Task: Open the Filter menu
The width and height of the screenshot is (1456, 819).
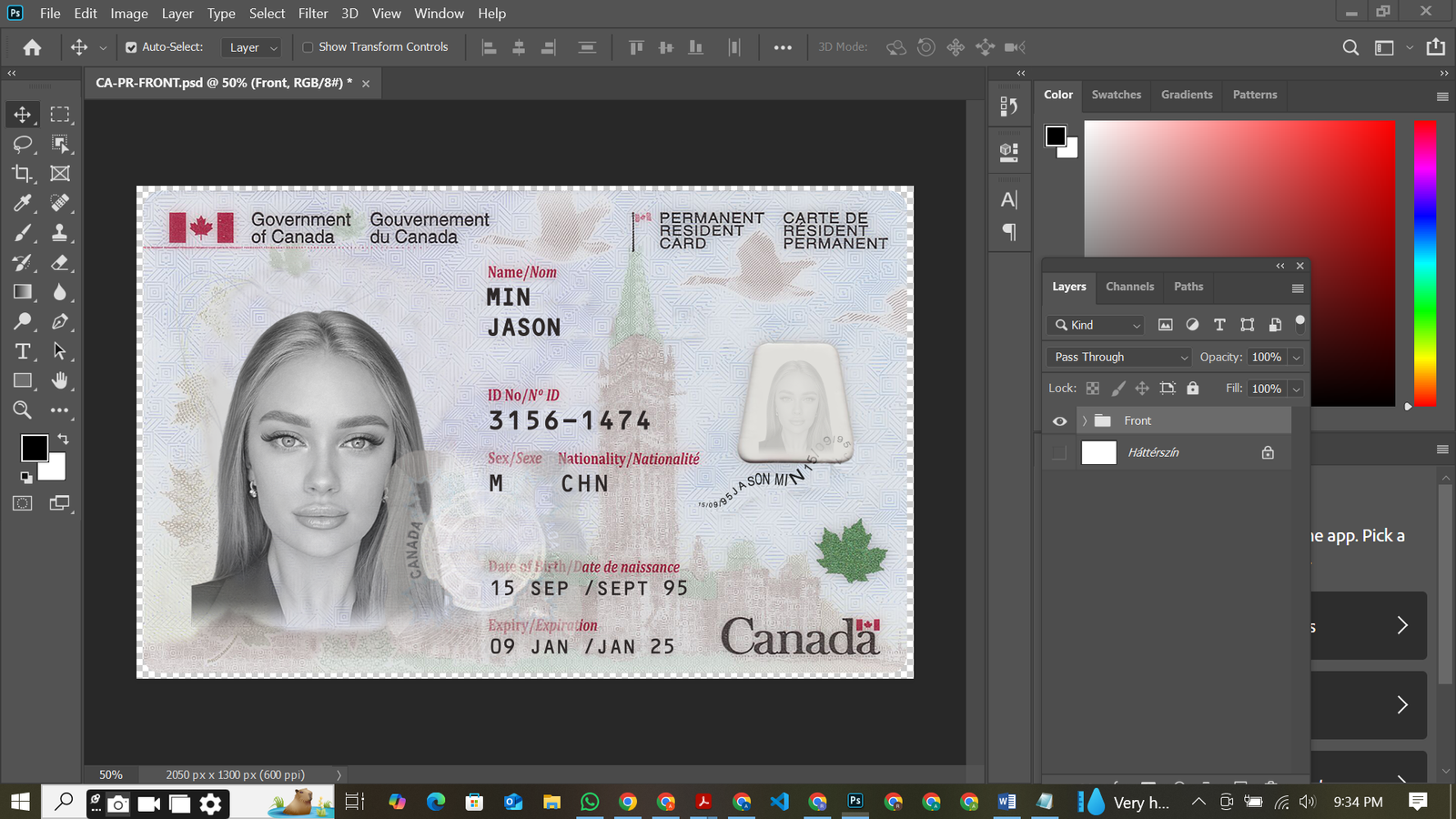Action: 313,14
